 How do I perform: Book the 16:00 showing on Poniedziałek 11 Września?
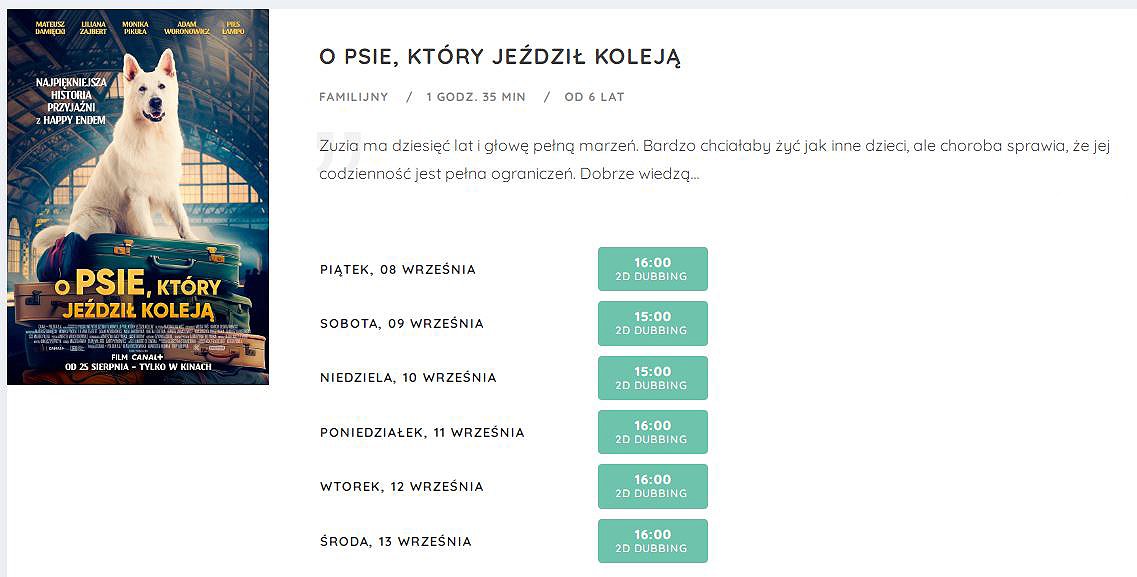[653, 432]
